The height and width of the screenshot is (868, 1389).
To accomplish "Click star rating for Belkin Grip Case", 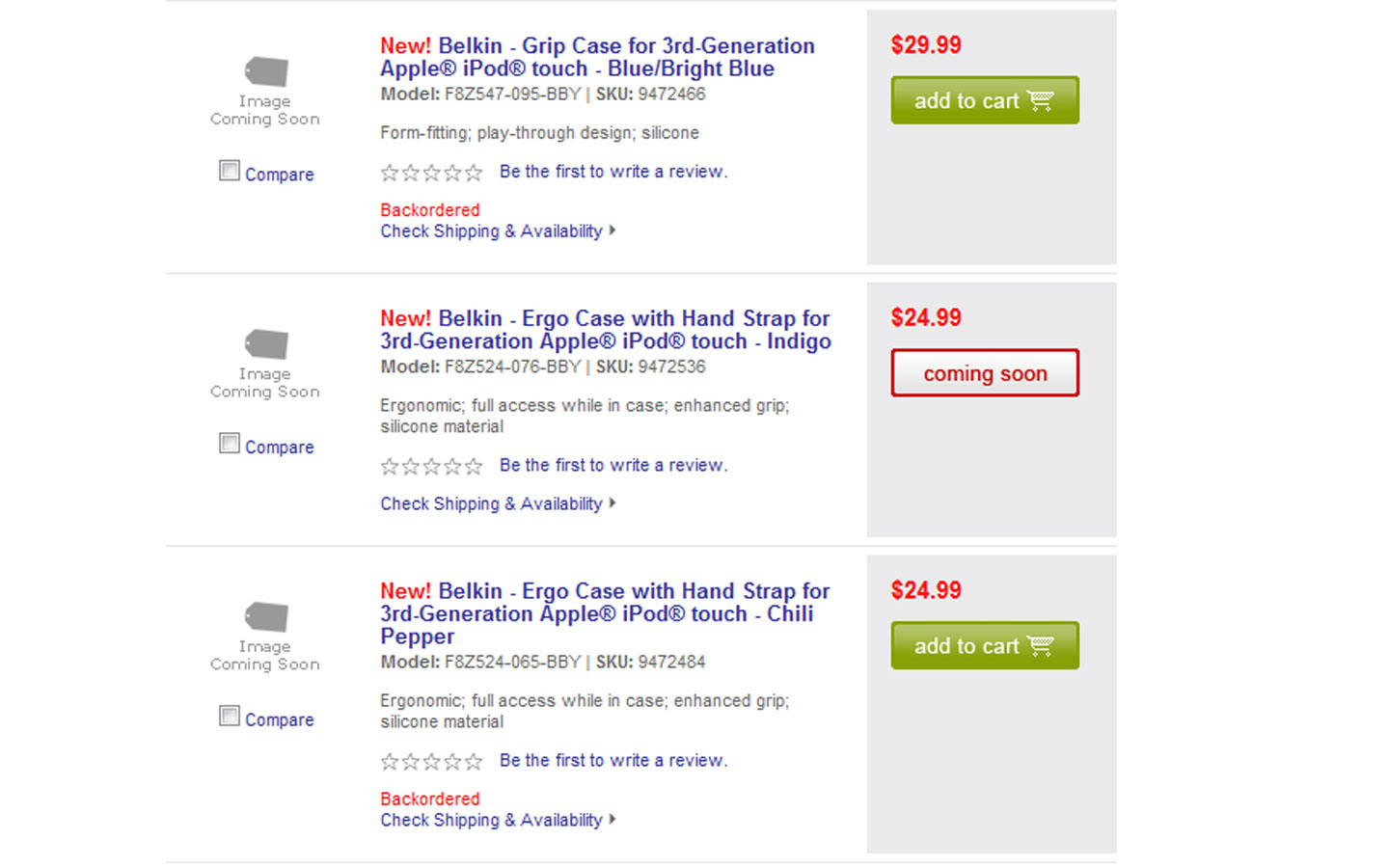I will pyautogui.click(x=431, y=173).
